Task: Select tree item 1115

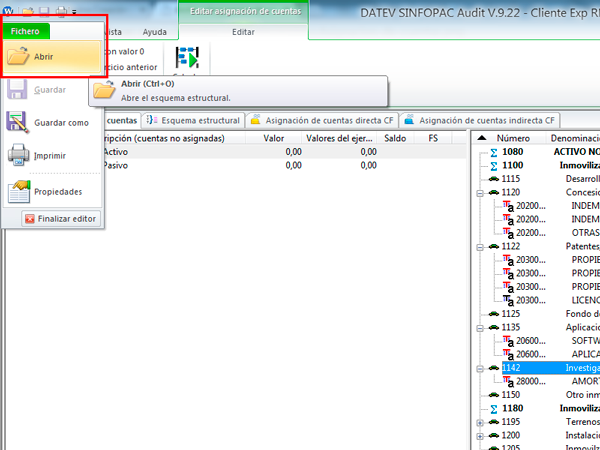Action: tap(511, 179)
